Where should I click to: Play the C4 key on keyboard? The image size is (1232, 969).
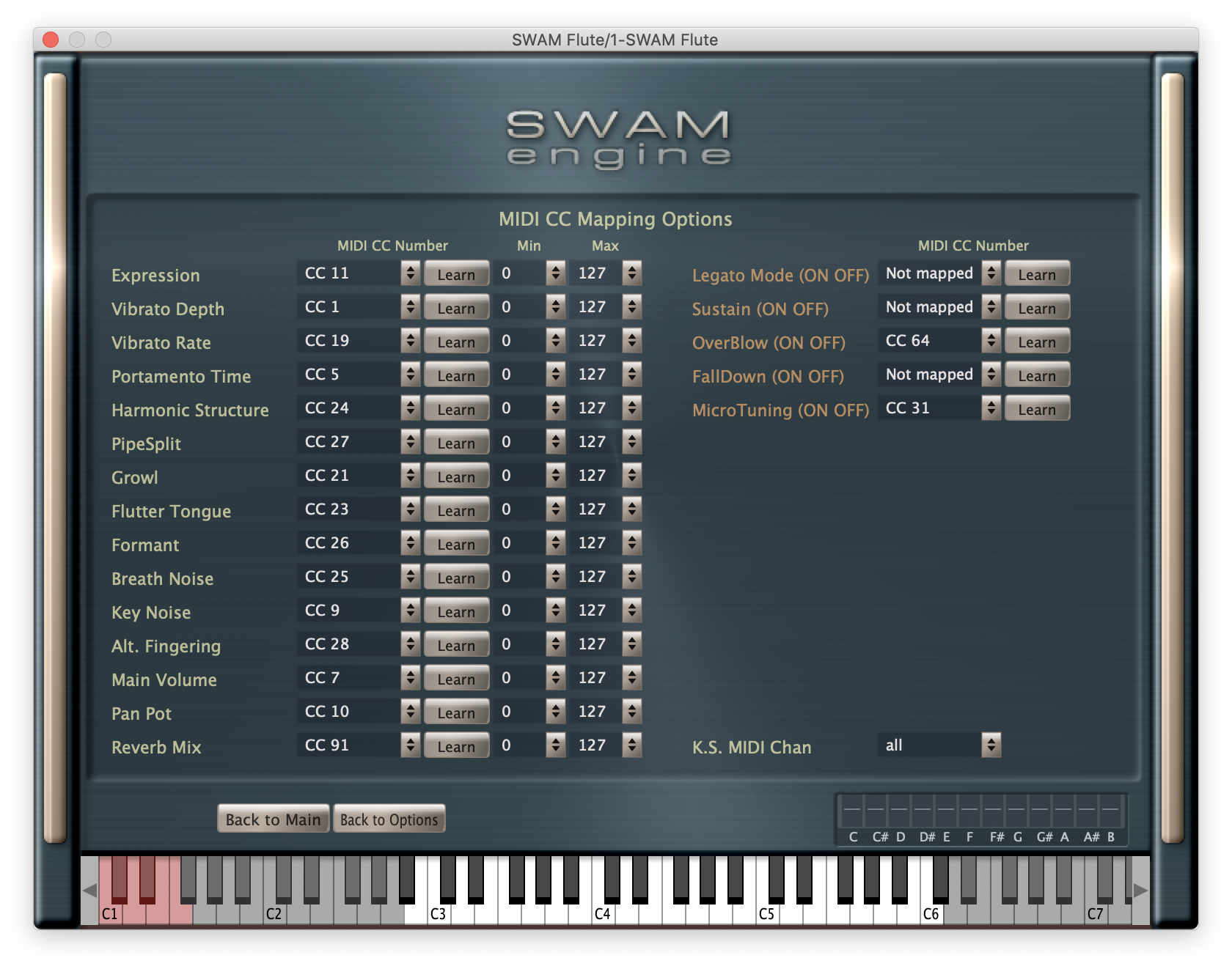[603, 913]
